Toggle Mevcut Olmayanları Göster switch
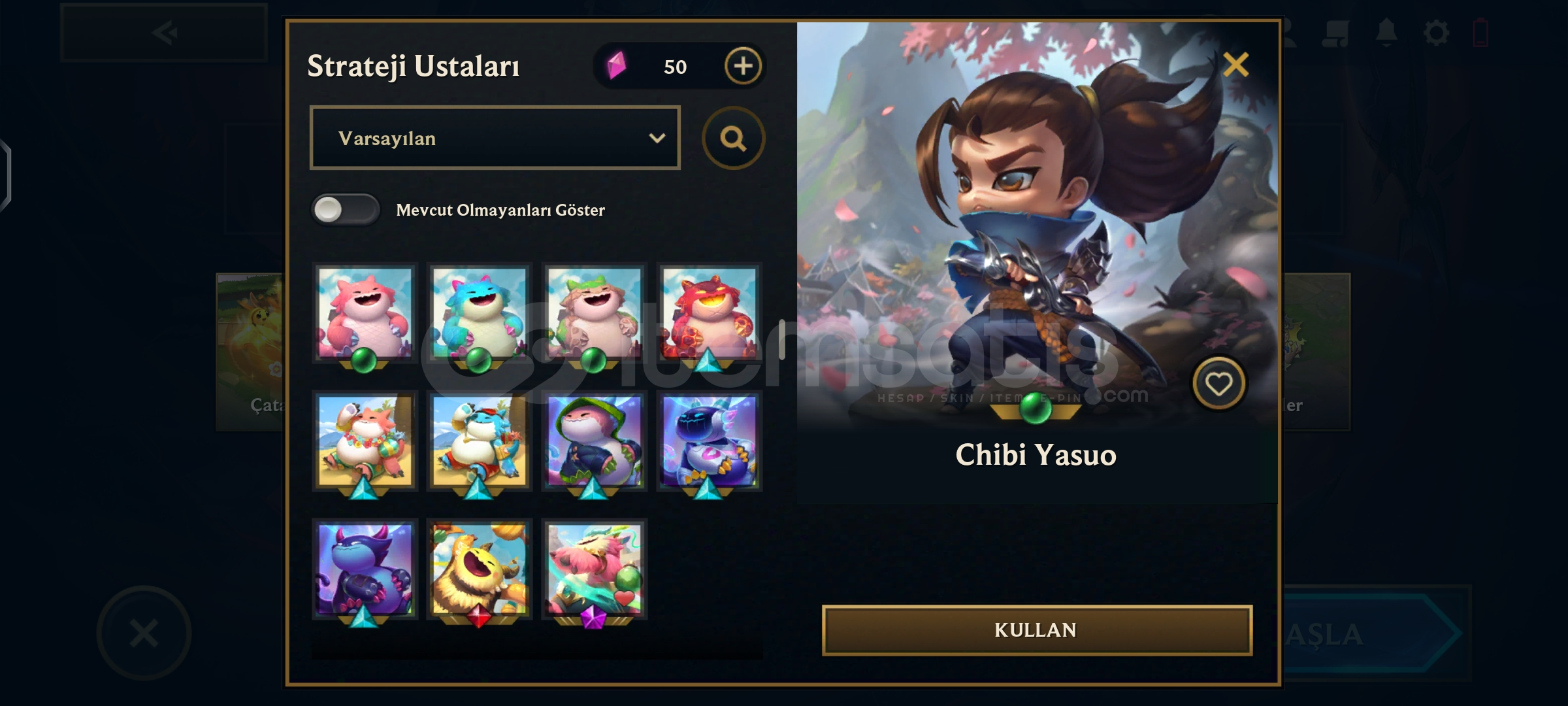 (345, 210)
